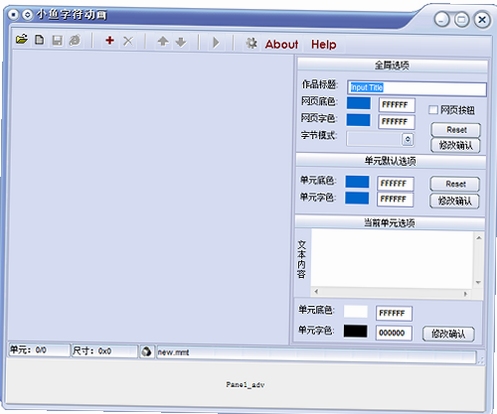Click the current unit FFFFFF hex field

point(394,313)
